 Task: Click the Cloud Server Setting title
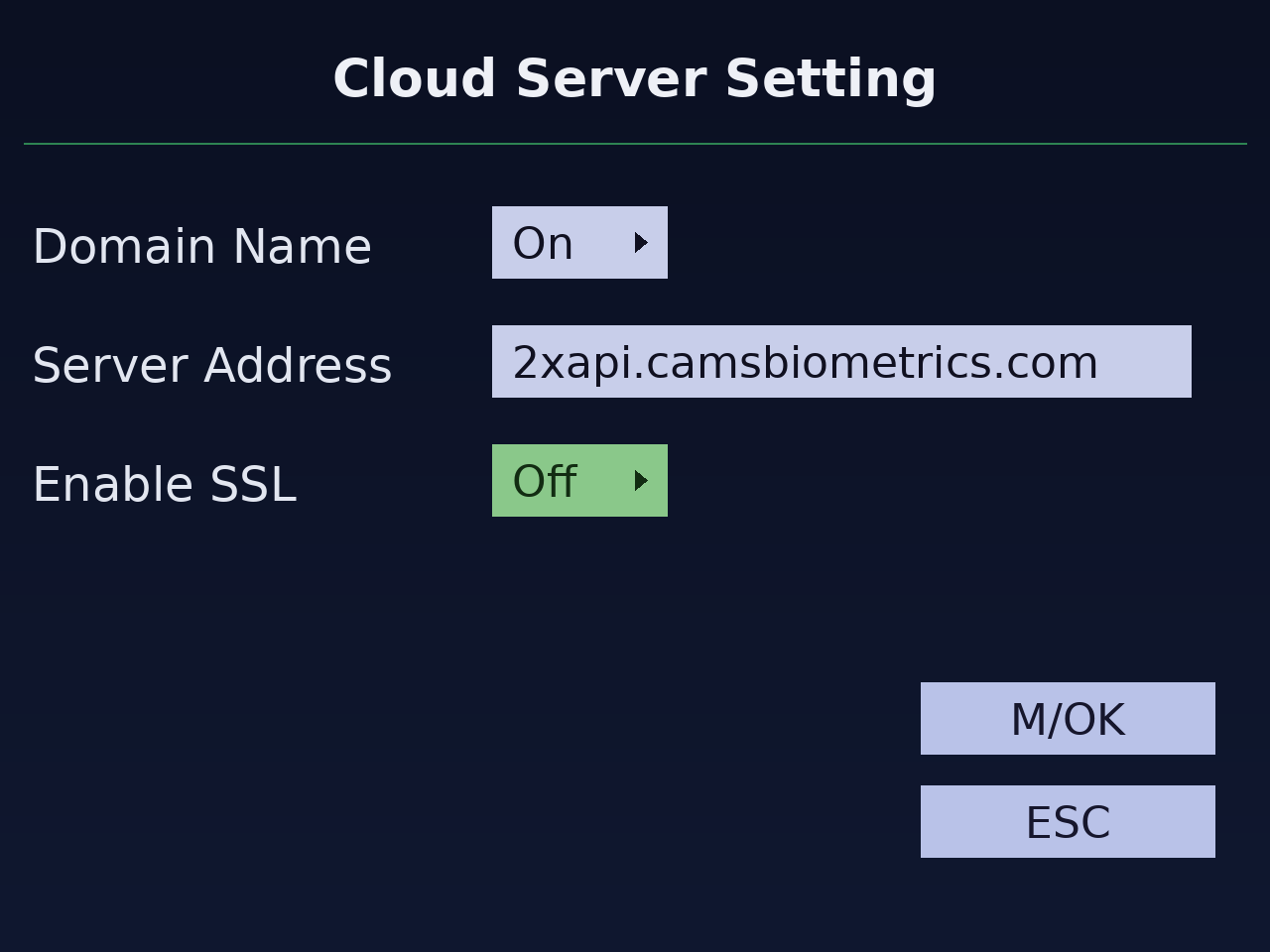point(635,78)
